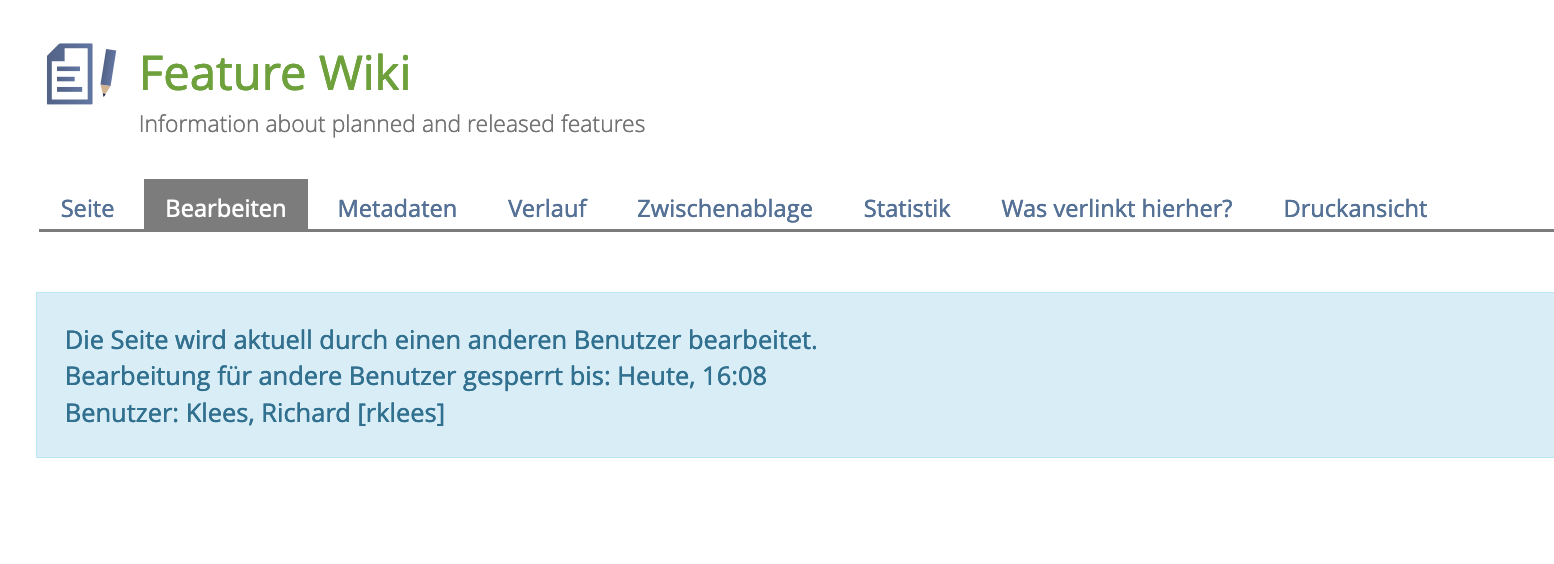
Task: Click the Feature Wiki title
Action: click(275, 73)
